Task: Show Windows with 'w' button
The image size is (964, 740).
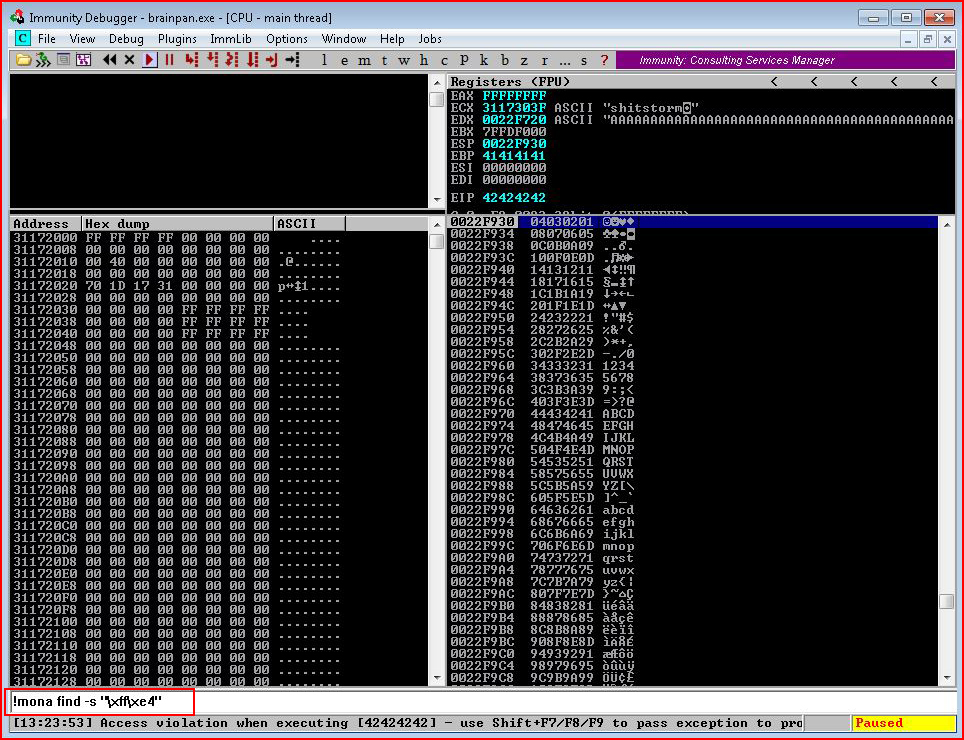Action: pyautogui.click(x=404, y=60)
